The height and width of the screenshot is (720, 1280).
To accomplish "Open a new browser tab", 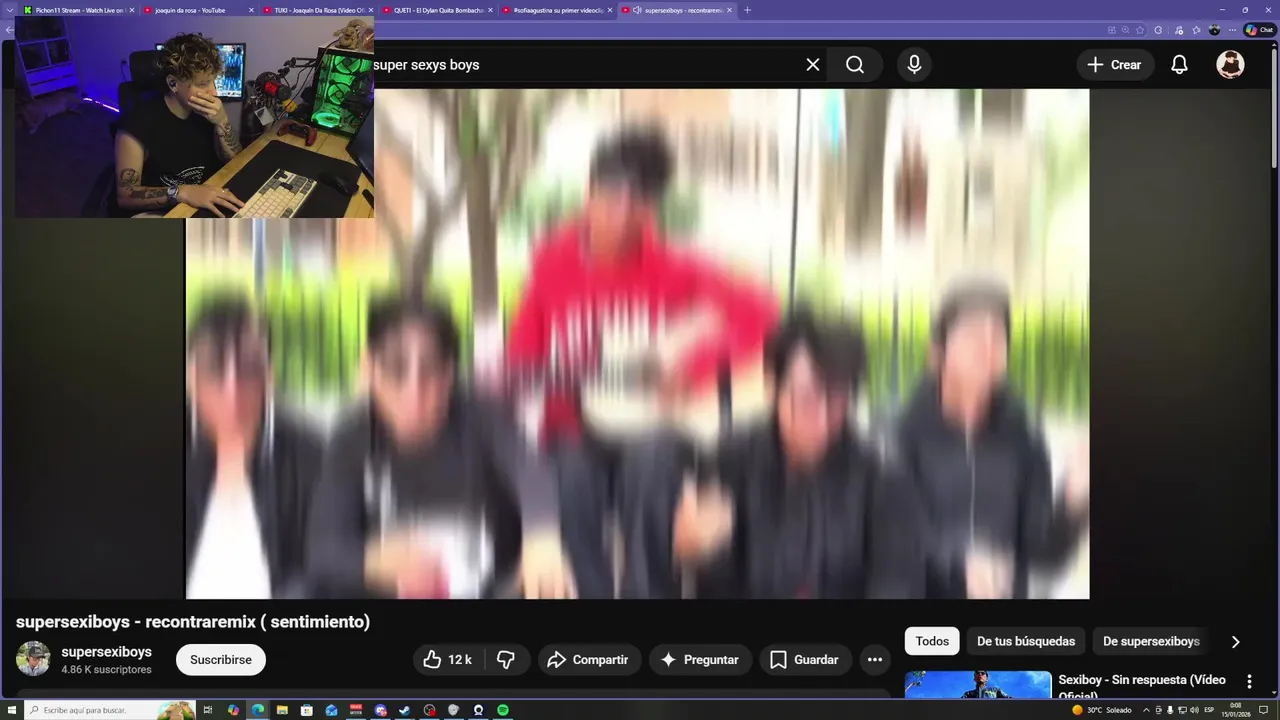I will pos(747,10).
